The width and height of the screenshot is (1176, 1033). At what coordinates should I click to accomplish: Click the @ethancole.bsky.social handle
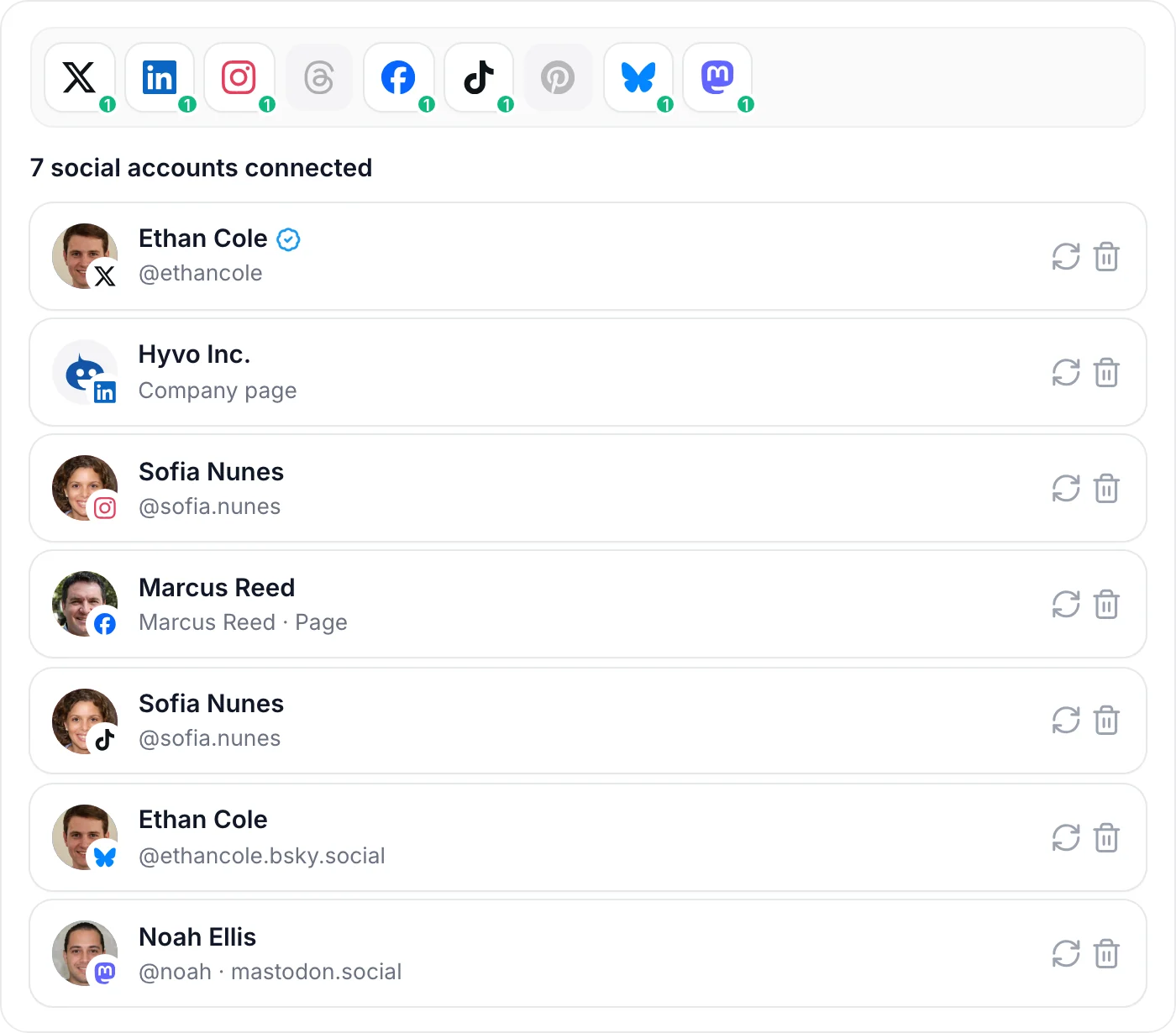pos(262,856)
